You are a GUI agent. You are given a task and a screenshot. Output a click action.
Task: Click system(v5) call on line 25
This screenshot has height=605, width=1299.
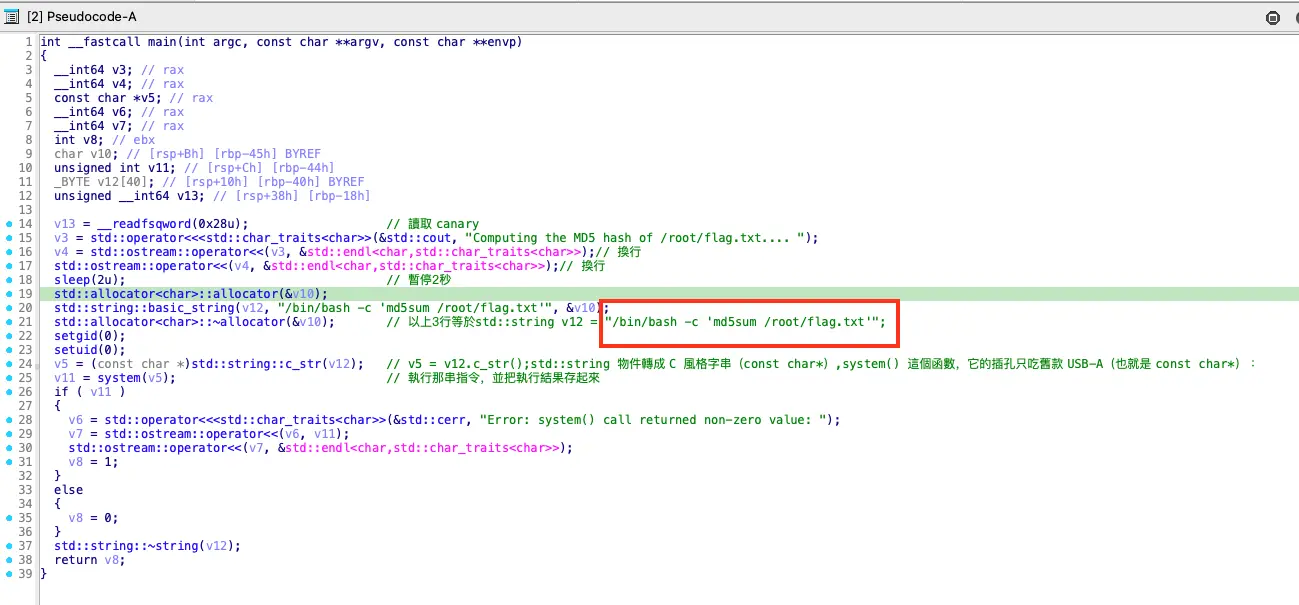click(x=132, y=378)
